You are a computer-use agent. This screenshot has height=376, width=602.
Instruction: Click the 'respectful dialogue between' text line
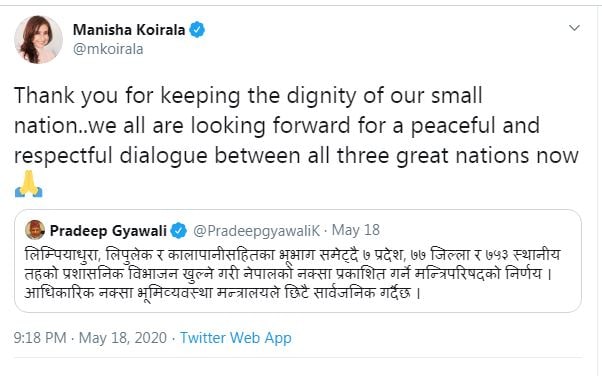click(x=296, y=156)
